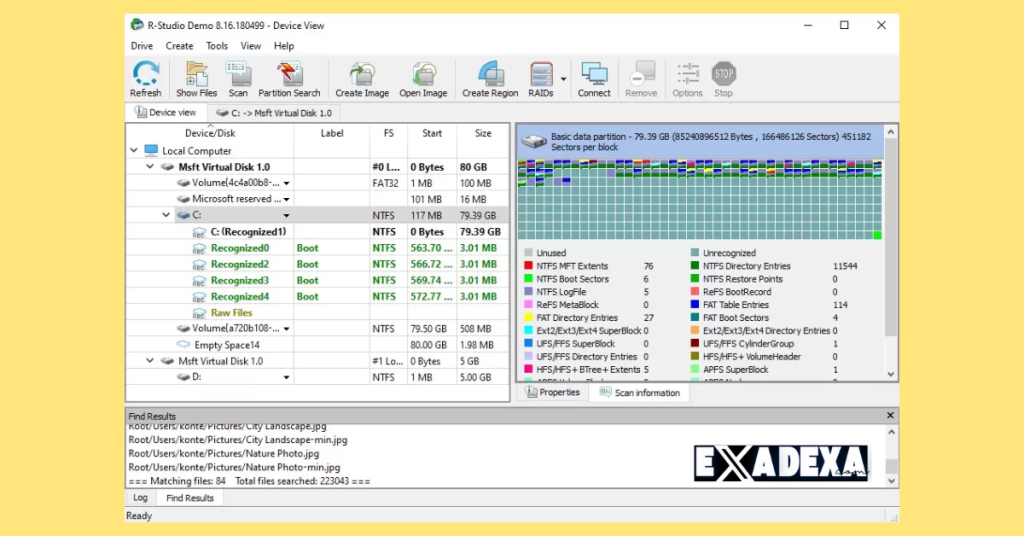Screen dimensions: 1024x536
Task: Open the Create menu
Action: coord(179,46)
